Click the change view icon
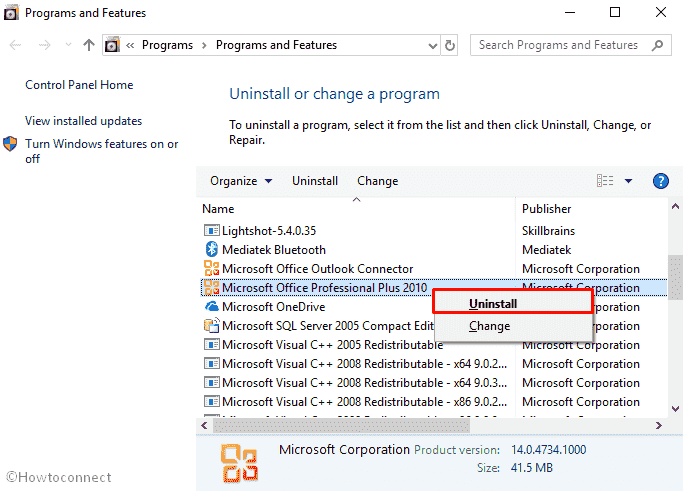Screen dimensions: 683x491 [x=605, y=180]
